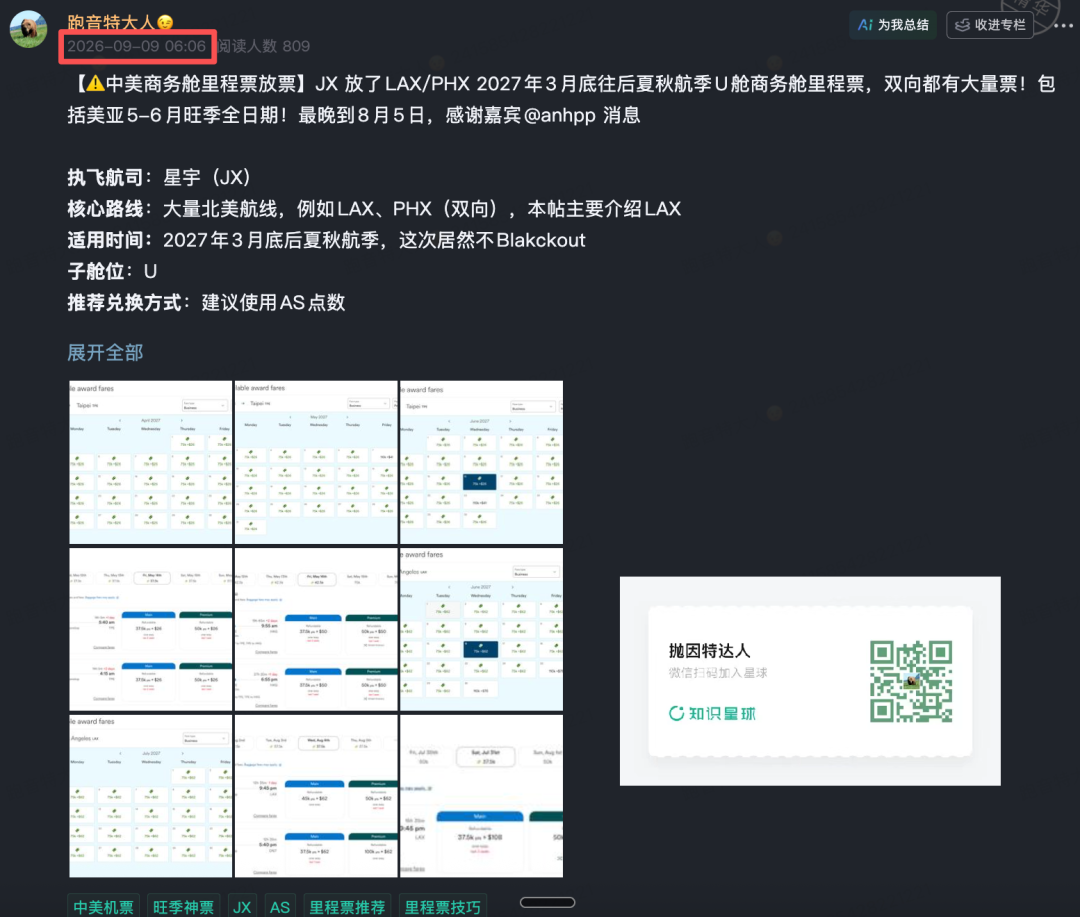Click the 旺季神票 tag

(x=183, y=906)
